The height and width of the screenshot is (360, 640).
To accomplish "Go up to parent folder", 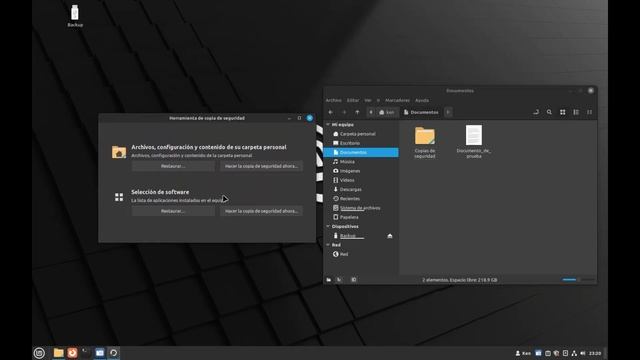I will pyautogui.click(x=357, y=112).
